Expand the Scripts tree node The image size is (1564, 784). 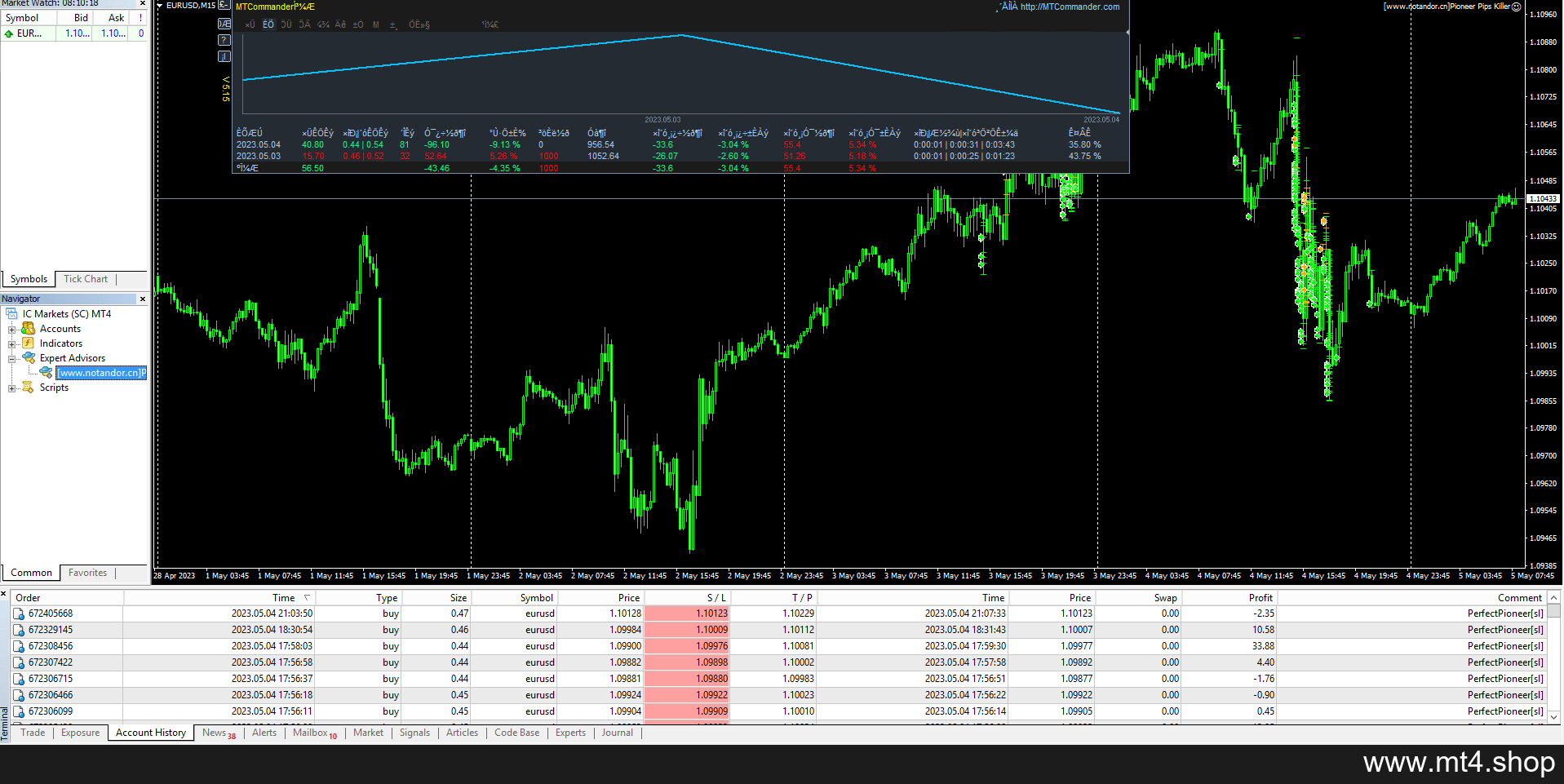11,388
